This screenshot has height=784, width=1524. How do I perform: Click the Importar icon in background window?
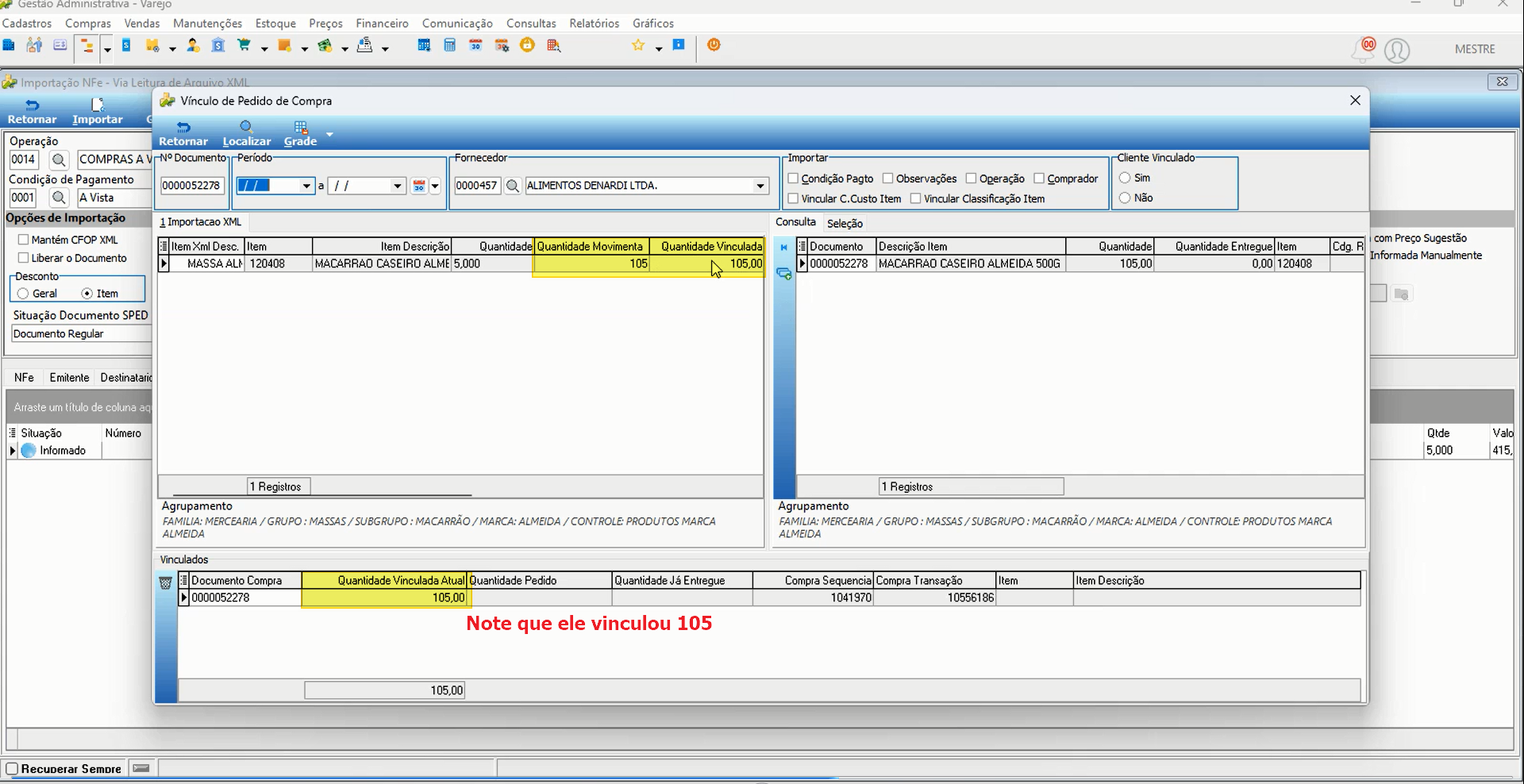pos(98,105)
